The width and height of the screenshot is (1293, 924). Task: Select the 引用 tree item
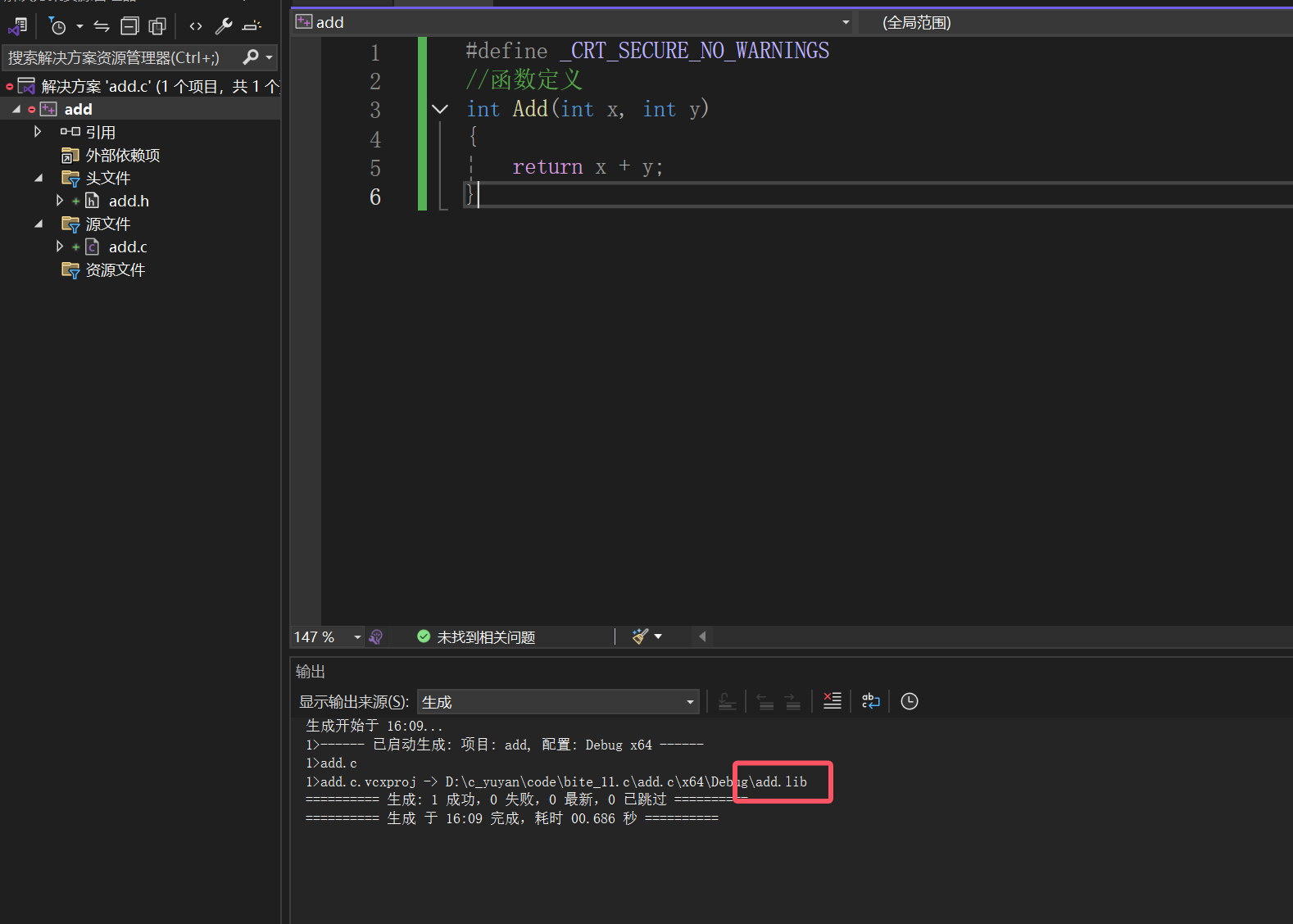point(100,132)
